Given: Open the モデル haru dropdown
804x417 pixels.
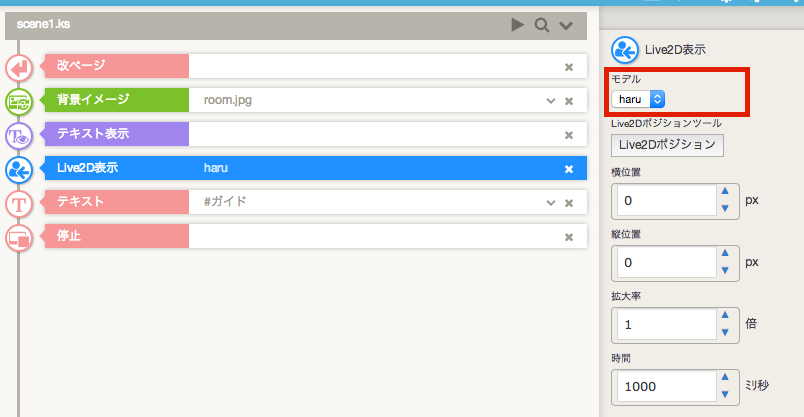Looking at the screenshot, I should point(639,99).
